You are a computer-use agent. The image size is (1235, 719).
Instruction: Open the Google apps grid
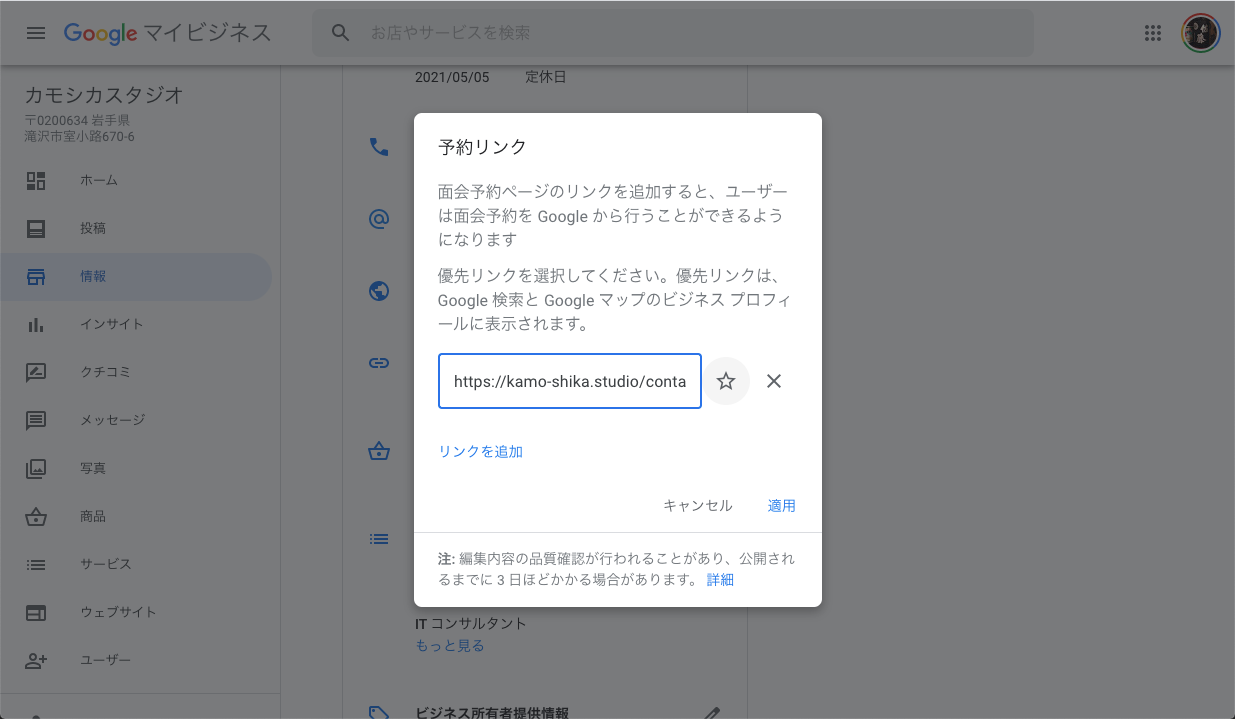click(1153, 33)
